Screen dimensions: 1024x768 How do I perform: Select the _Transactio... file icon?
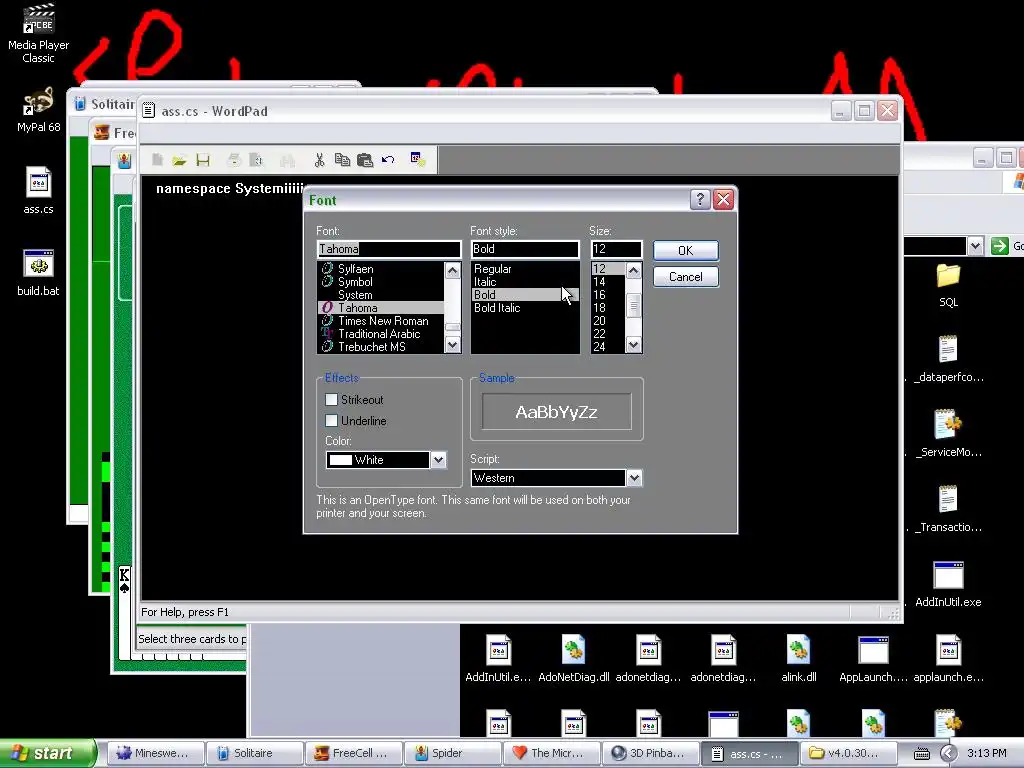coord(948,509)
